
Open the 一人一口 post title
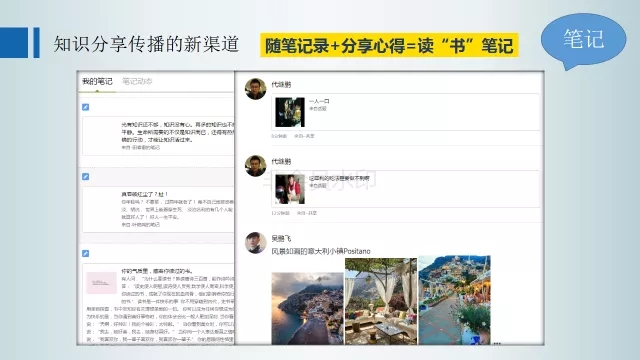point(319,101)
